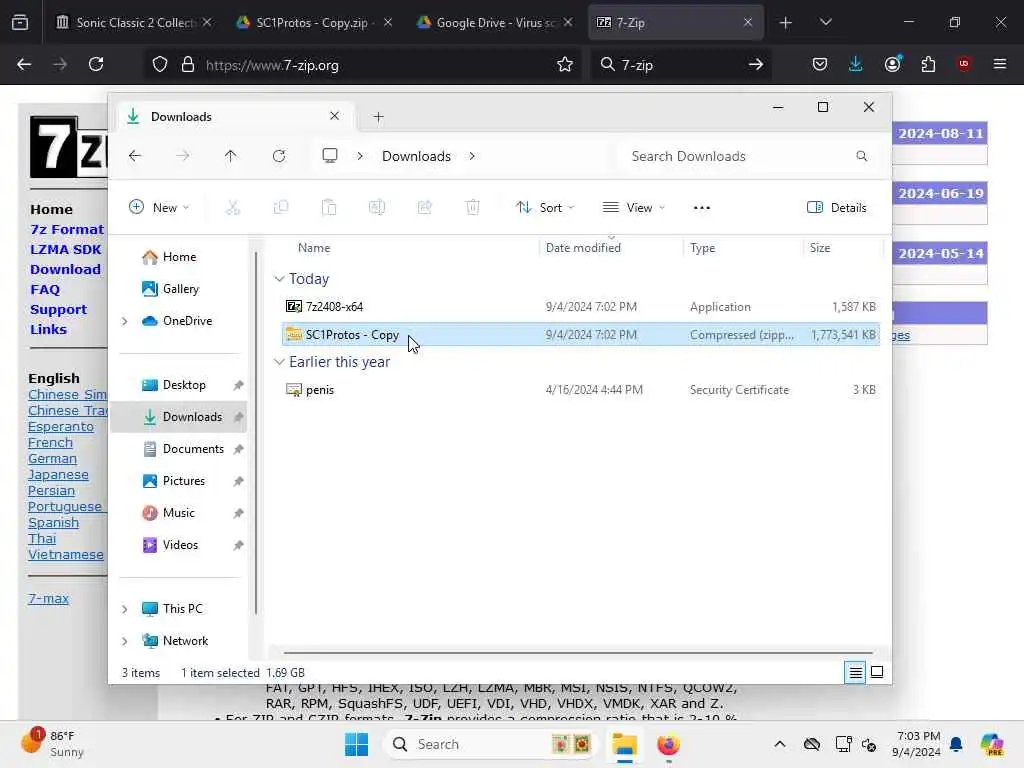This screenshot has width=1024, height=768.
Task: Expand the This PC tree node
Action: pyautogui.click(x=124, y=609)
